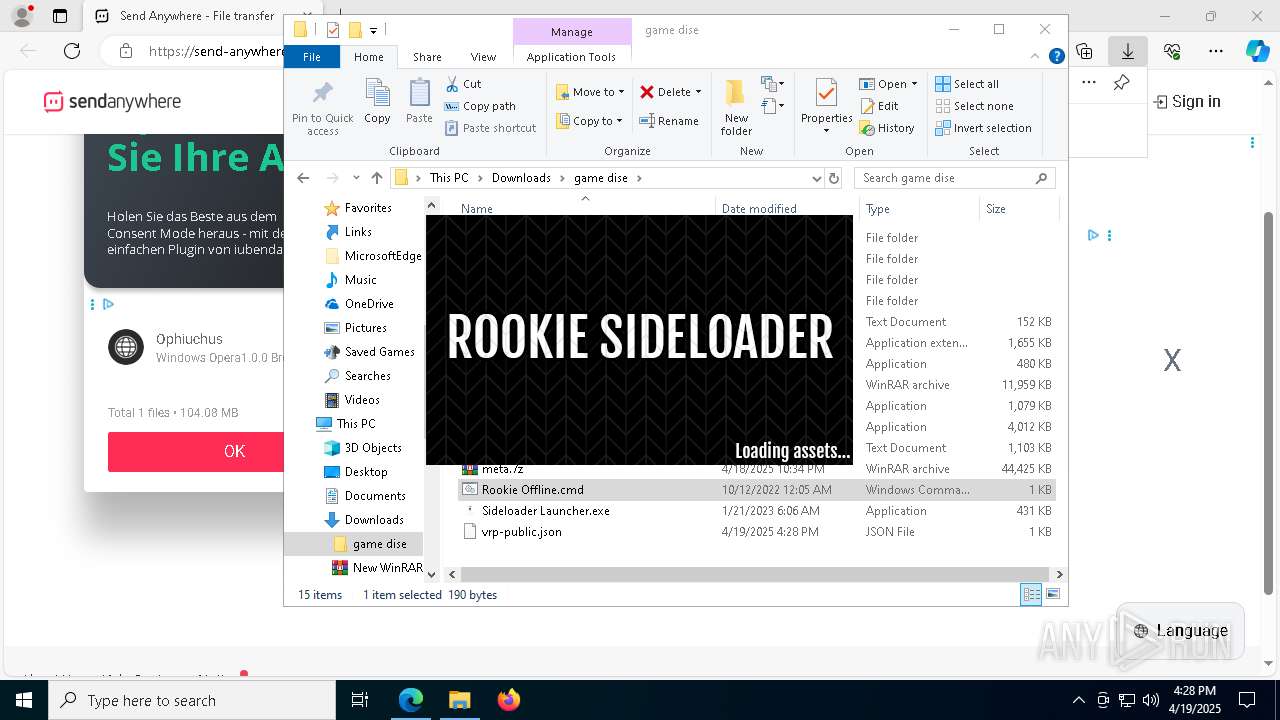Image resolution: width=1280 pixels, height=720 pixels.
Task: Open Windows Start menu
Action: [x=23, y=700]
